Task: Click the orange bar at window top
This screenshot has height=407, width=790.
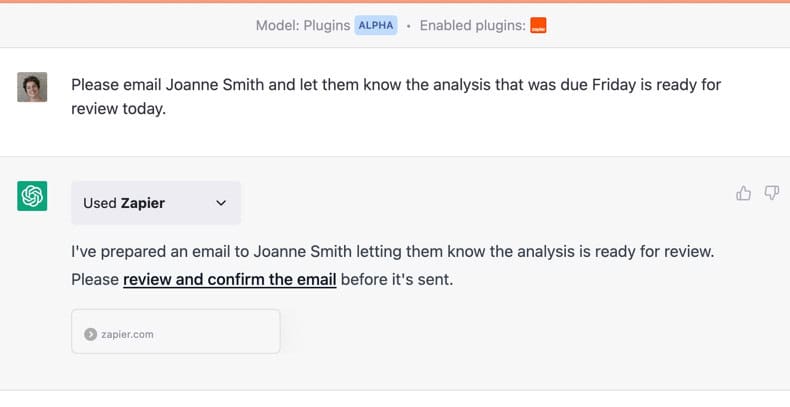Action: 395,2
